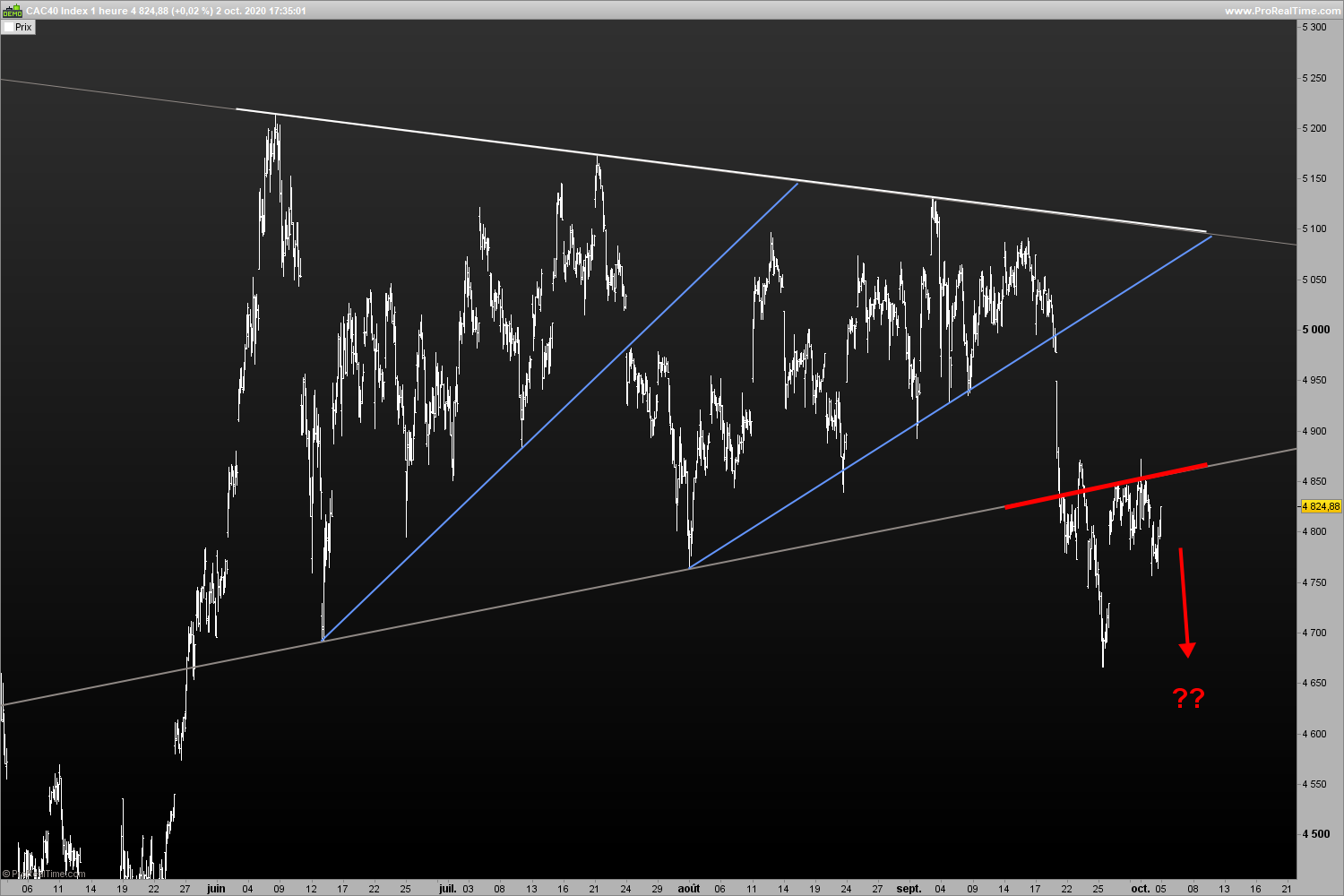Open the www.ProRealTime.com link

tap(1282, 11)
